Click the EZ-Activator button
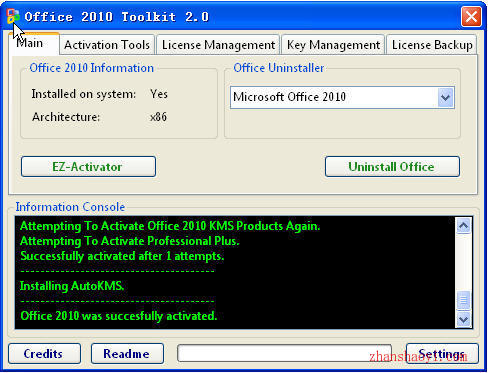This screenshot has width=488, height=373. (88, 166)
